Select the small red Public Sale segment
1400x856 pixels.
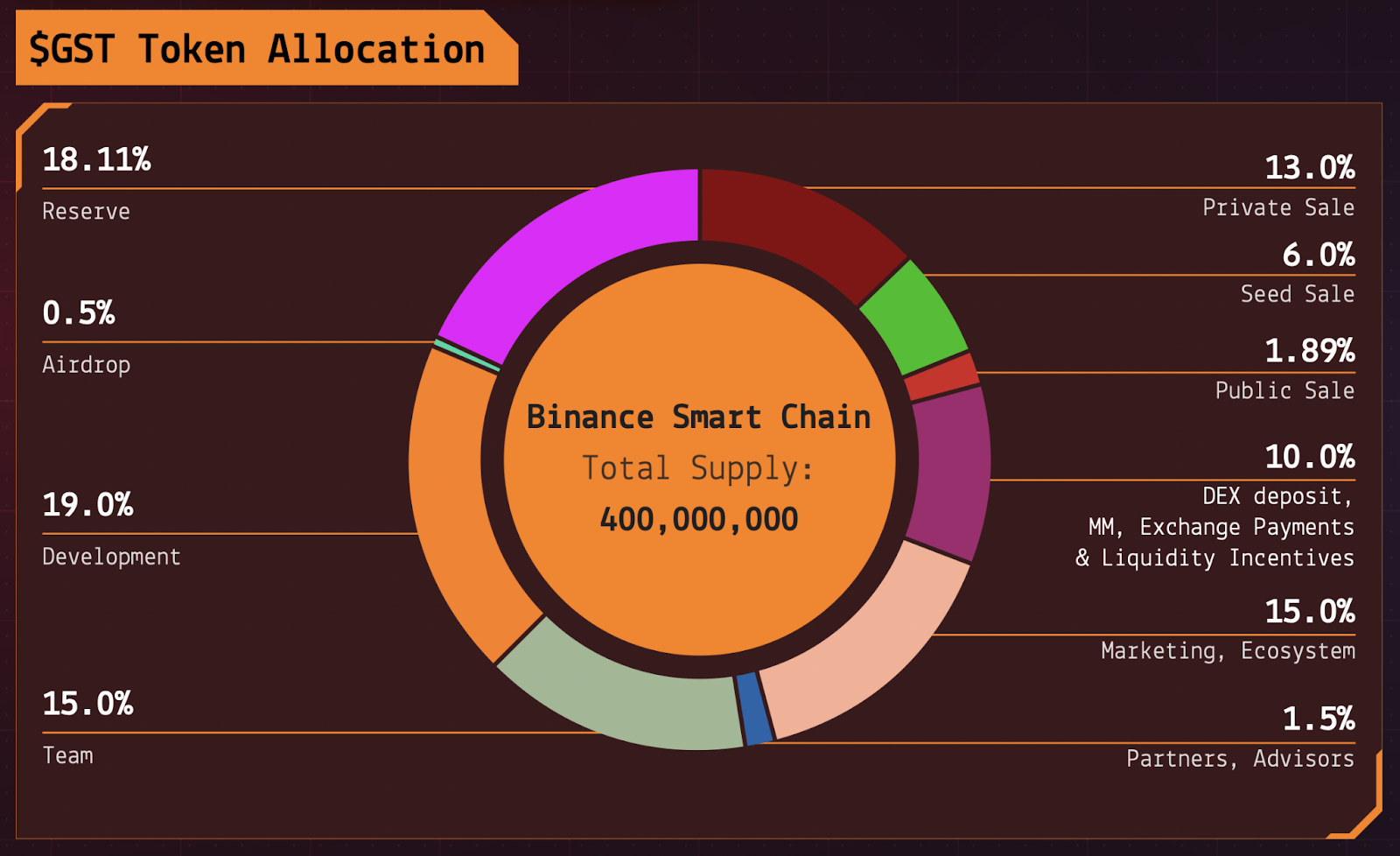pos(941,377)
